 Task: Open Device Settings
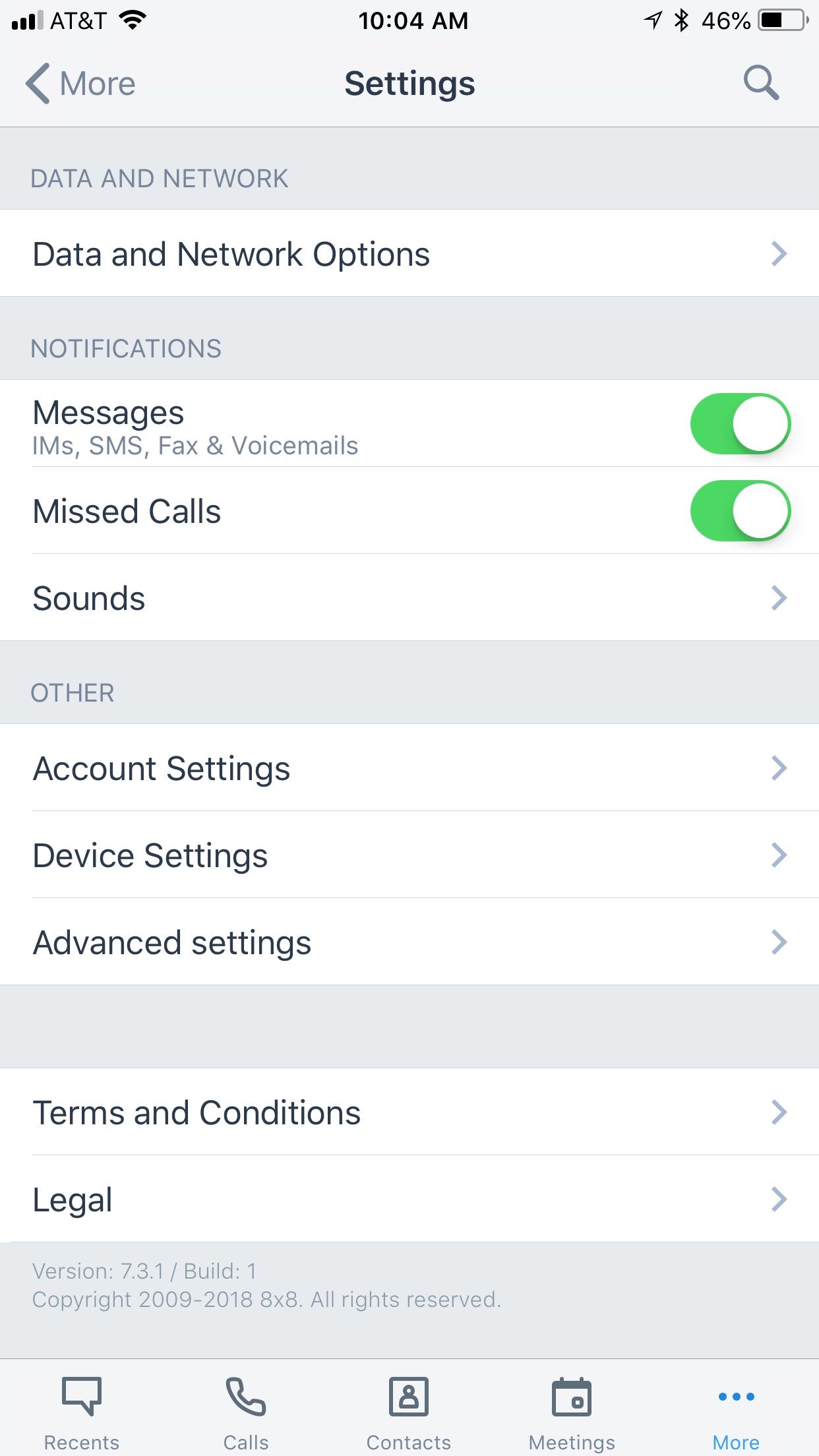[409, 855]
